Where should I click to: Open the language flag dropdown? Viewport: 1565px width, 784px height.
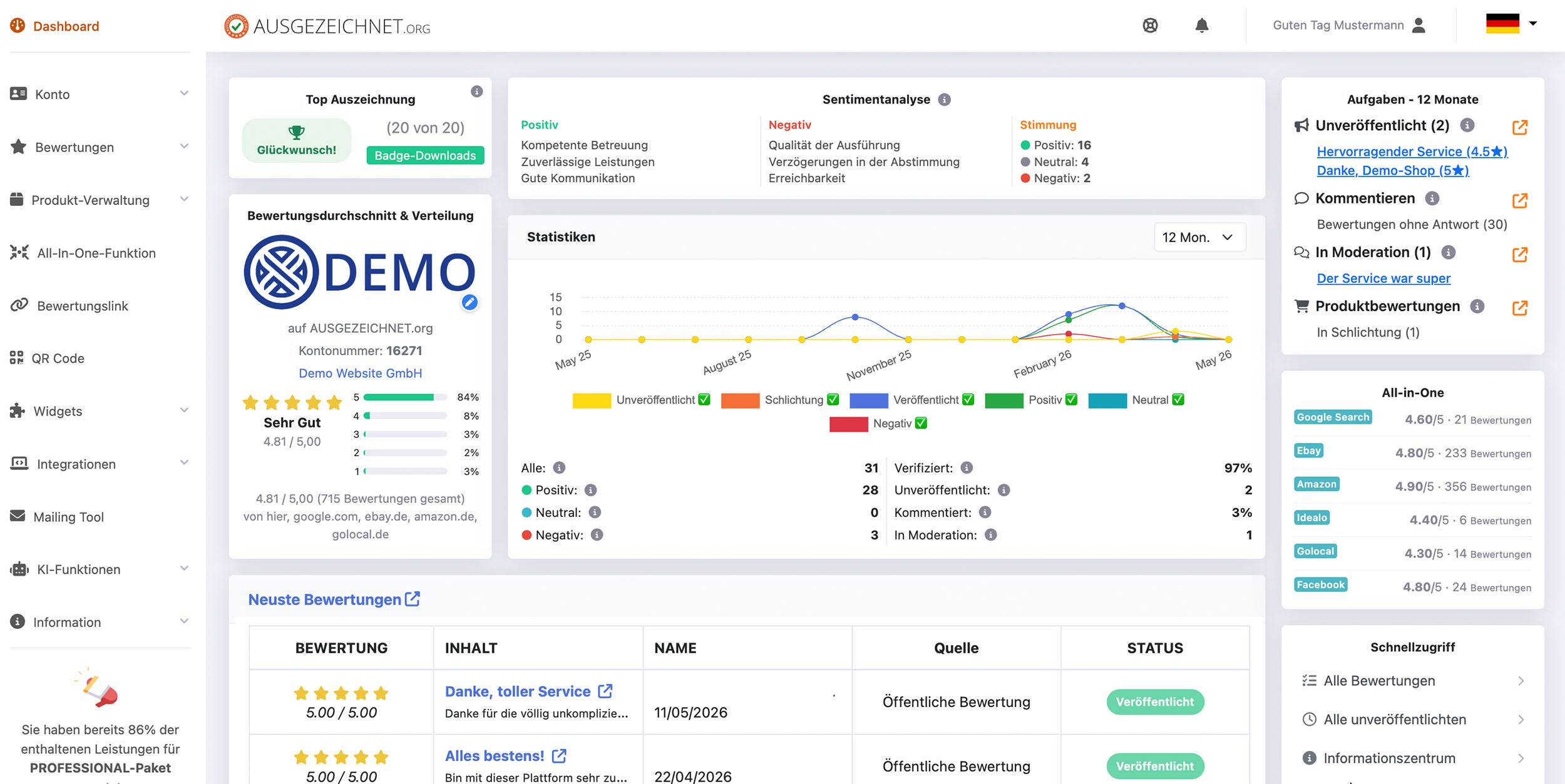tap(1511, 24)
